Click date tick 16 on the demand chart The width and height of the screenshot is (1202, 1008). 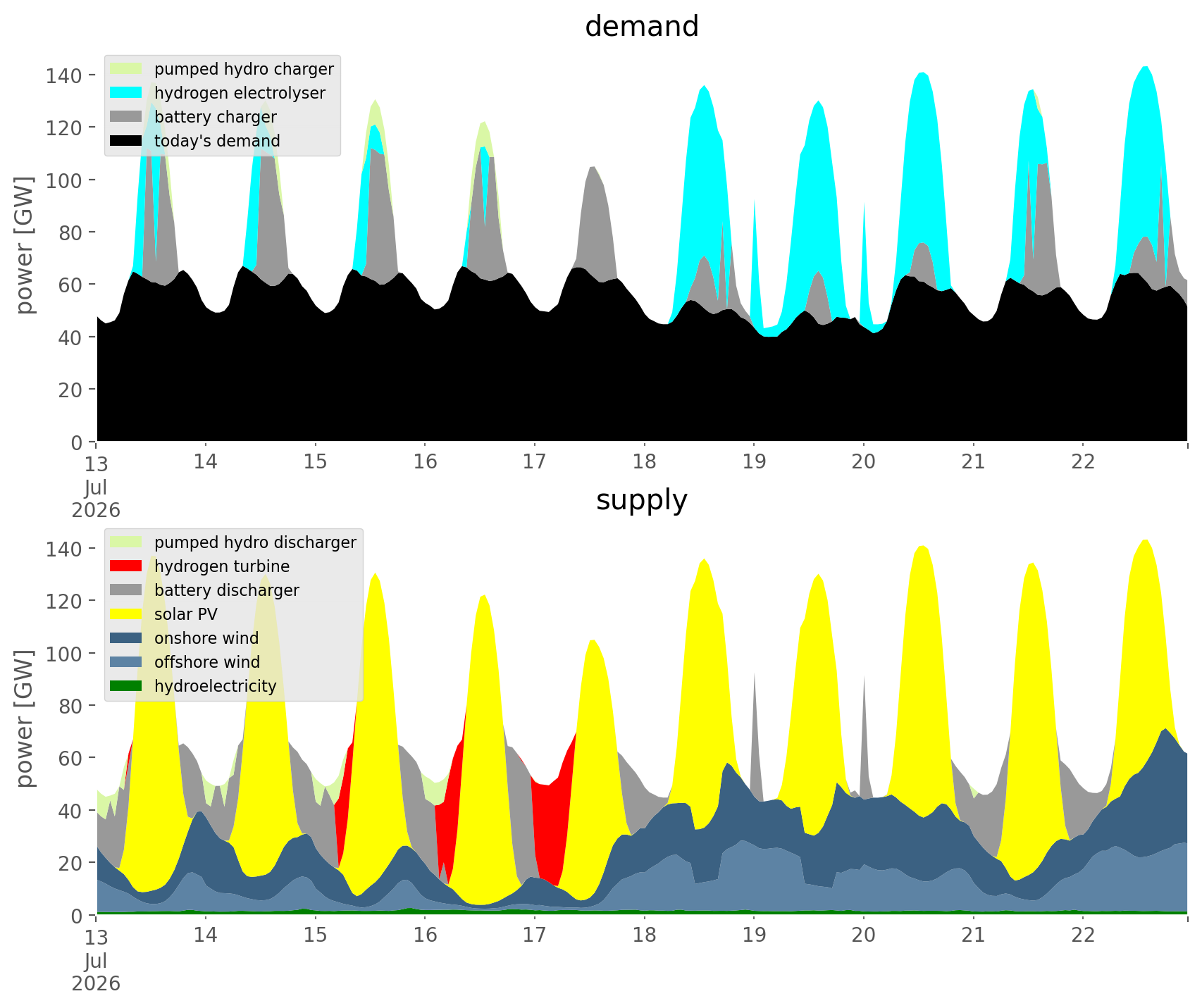tap(425, 462)
